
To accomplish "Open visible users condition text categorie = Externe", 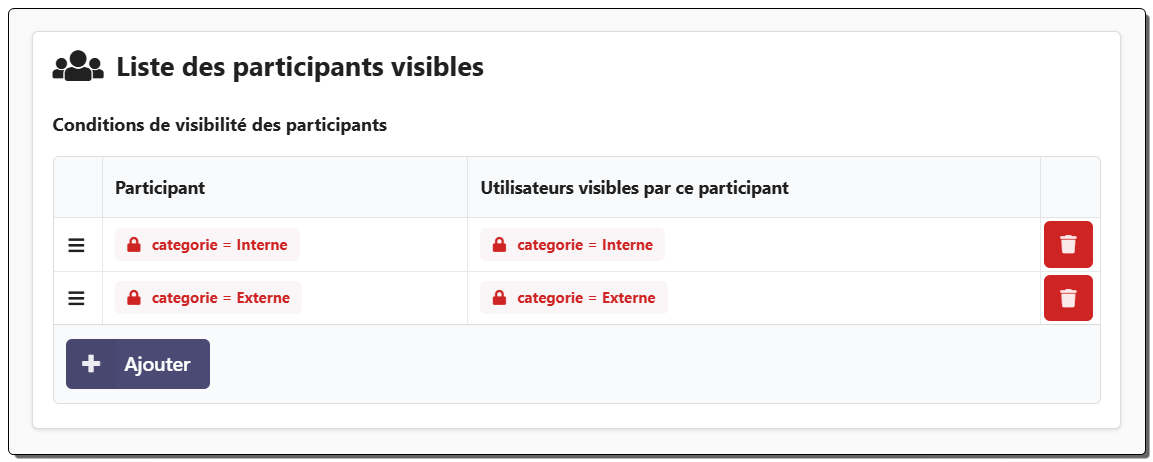I will pyautogui.click(x=586, y=298).
